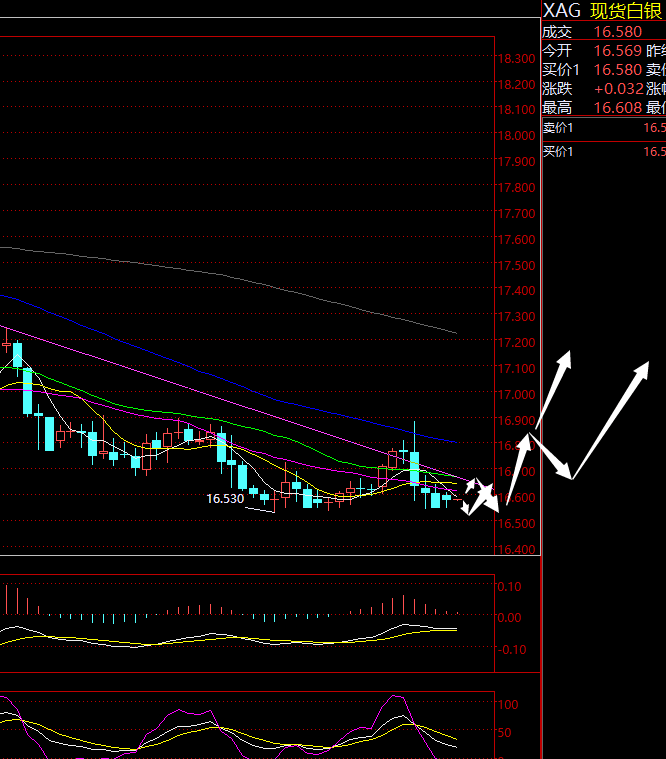Click the 17.400 price axis label
The image size is (666, 759).
[516, 291]
